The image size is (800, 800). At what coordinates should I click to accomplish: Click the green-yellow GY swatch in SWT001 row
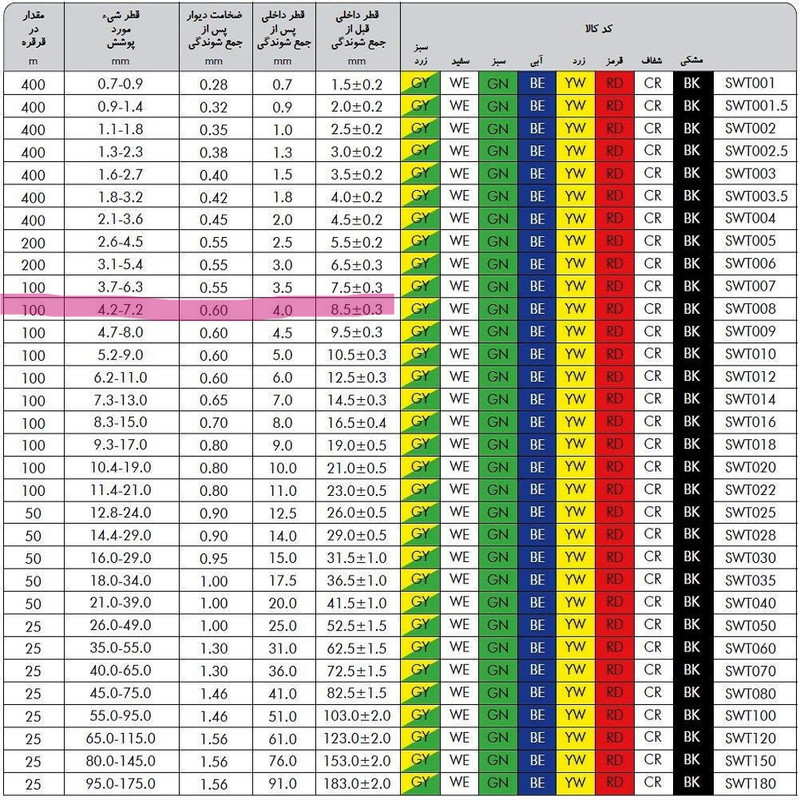coord(419,84)
